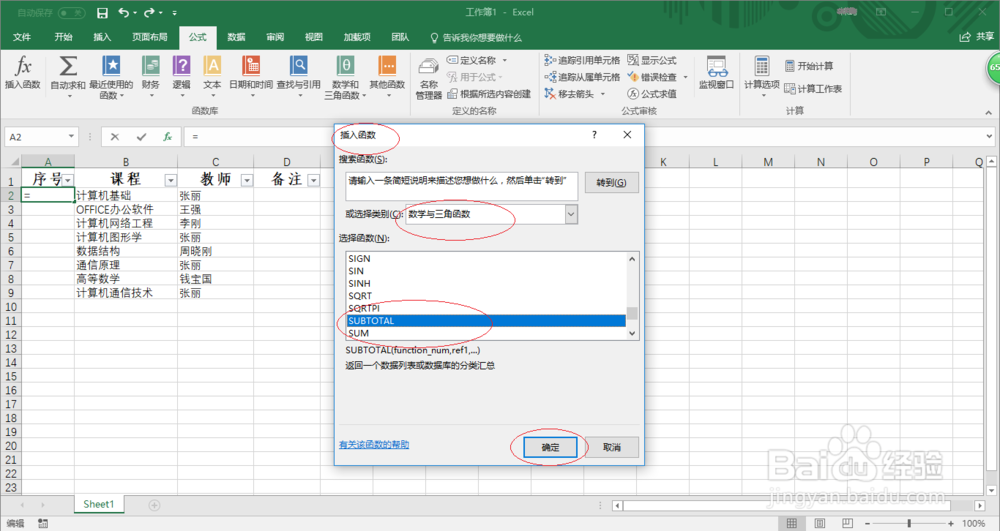
Task: Click Create from Selection (根据所选内容创建)
Action: click(489, 94)
